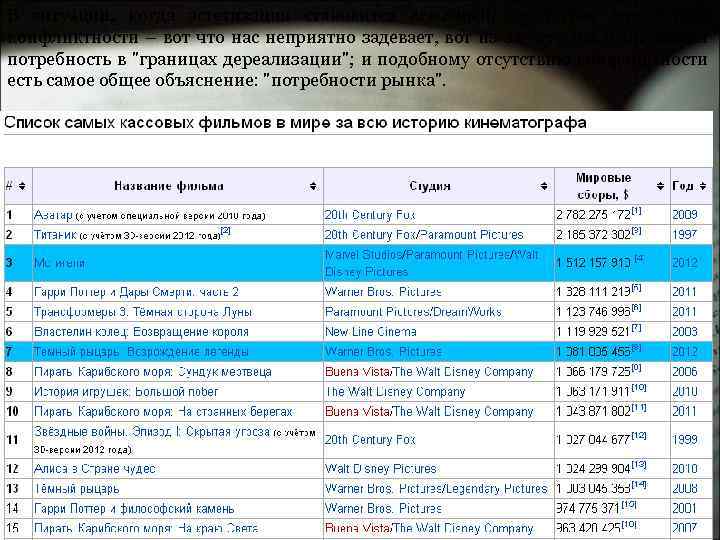Open The Walt Disney Company link row 9
Image resolution: width=720 pixels, height=540 pixels.
click(x=395, y=392)
